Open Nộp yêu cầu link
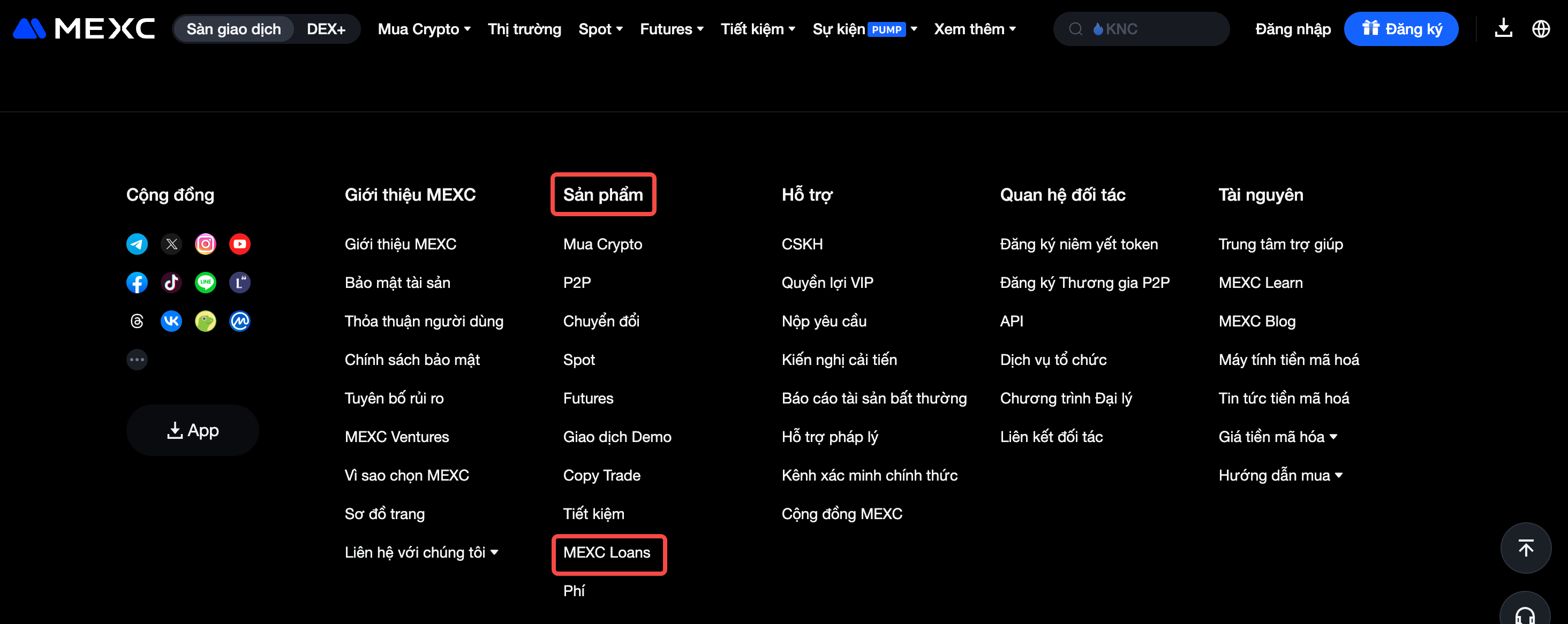Screen dimensions: 1568x624 (x=824, y=321)
